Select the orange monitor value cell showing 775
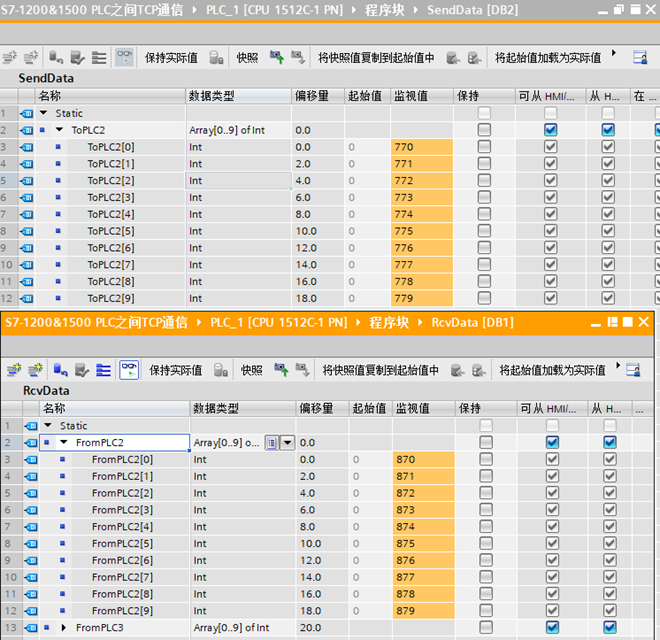Image resolution: width=660 pixels, height=640 pixels. coord(421,231)
